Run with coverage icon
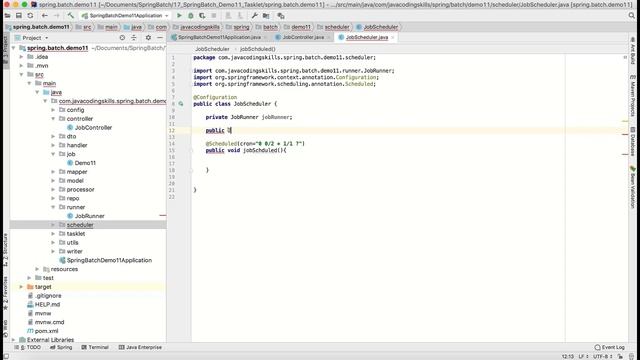The width and height of the screenshot is (640, 360). click(x=202, y=16)
